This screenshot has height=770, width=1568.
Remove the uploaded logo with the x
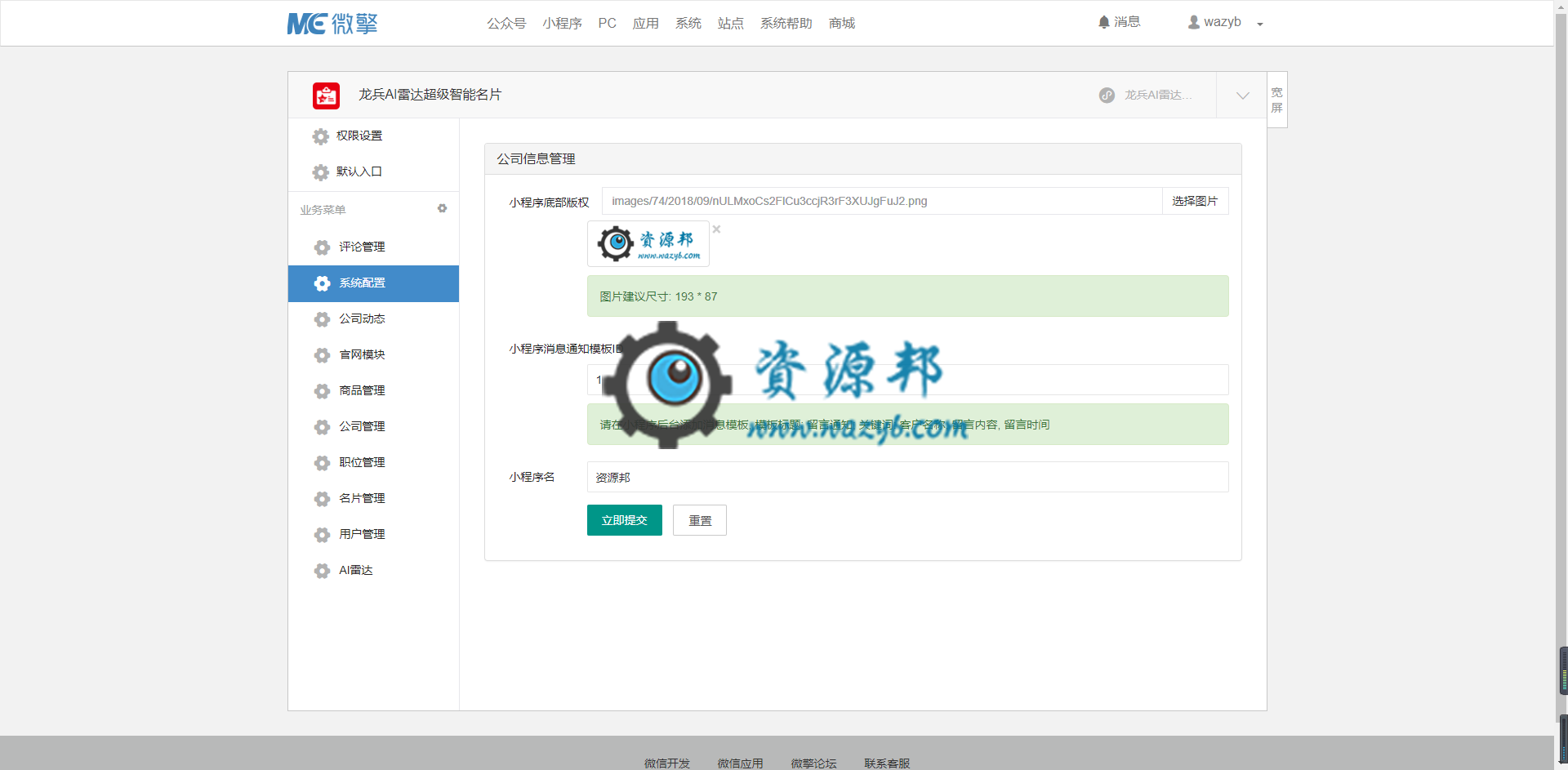click(716, 229)
